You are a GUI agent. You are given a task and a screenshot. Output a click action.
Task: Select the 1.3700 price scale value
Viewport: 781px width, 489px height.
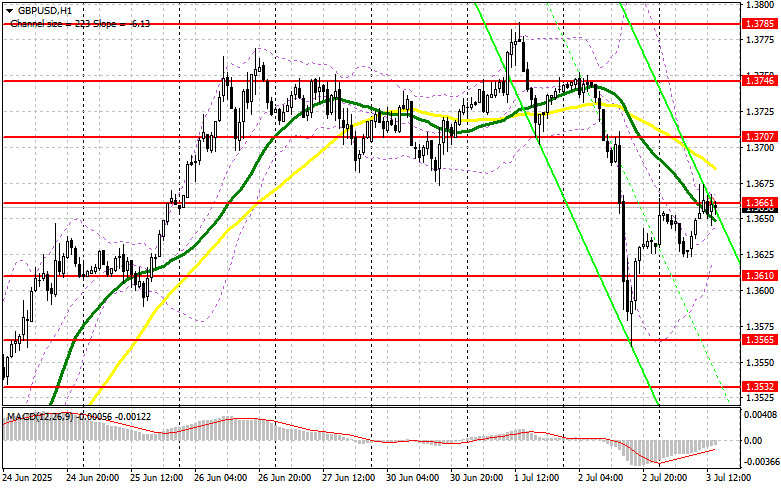click(760, 148)
